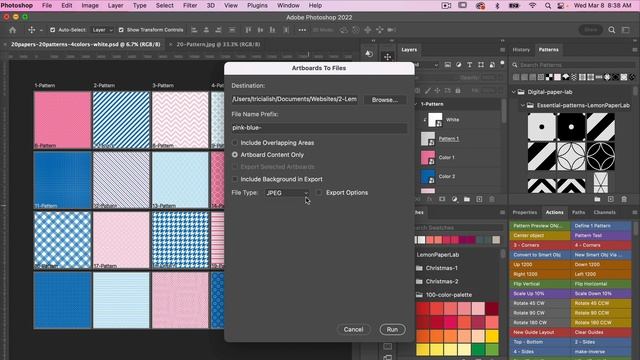Expand the Christmas-1 swatch folder
The width and height of the screenshot is (640, 360).
(x=419, y=268)
